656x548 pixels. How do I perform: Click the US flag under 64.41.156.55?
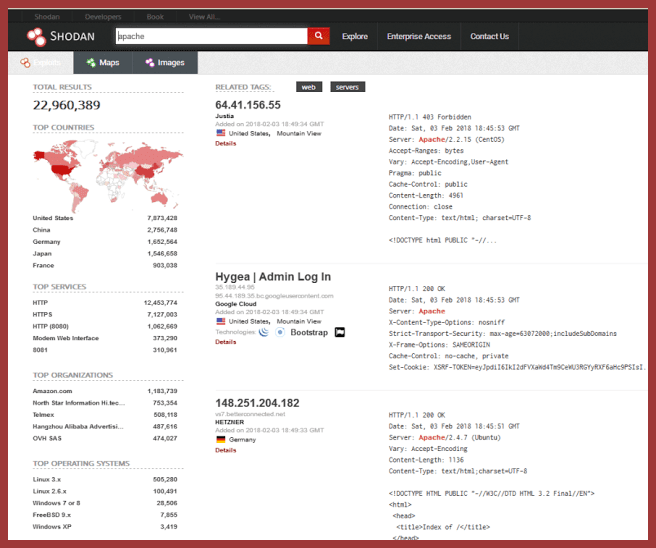[x=221, y=133]
